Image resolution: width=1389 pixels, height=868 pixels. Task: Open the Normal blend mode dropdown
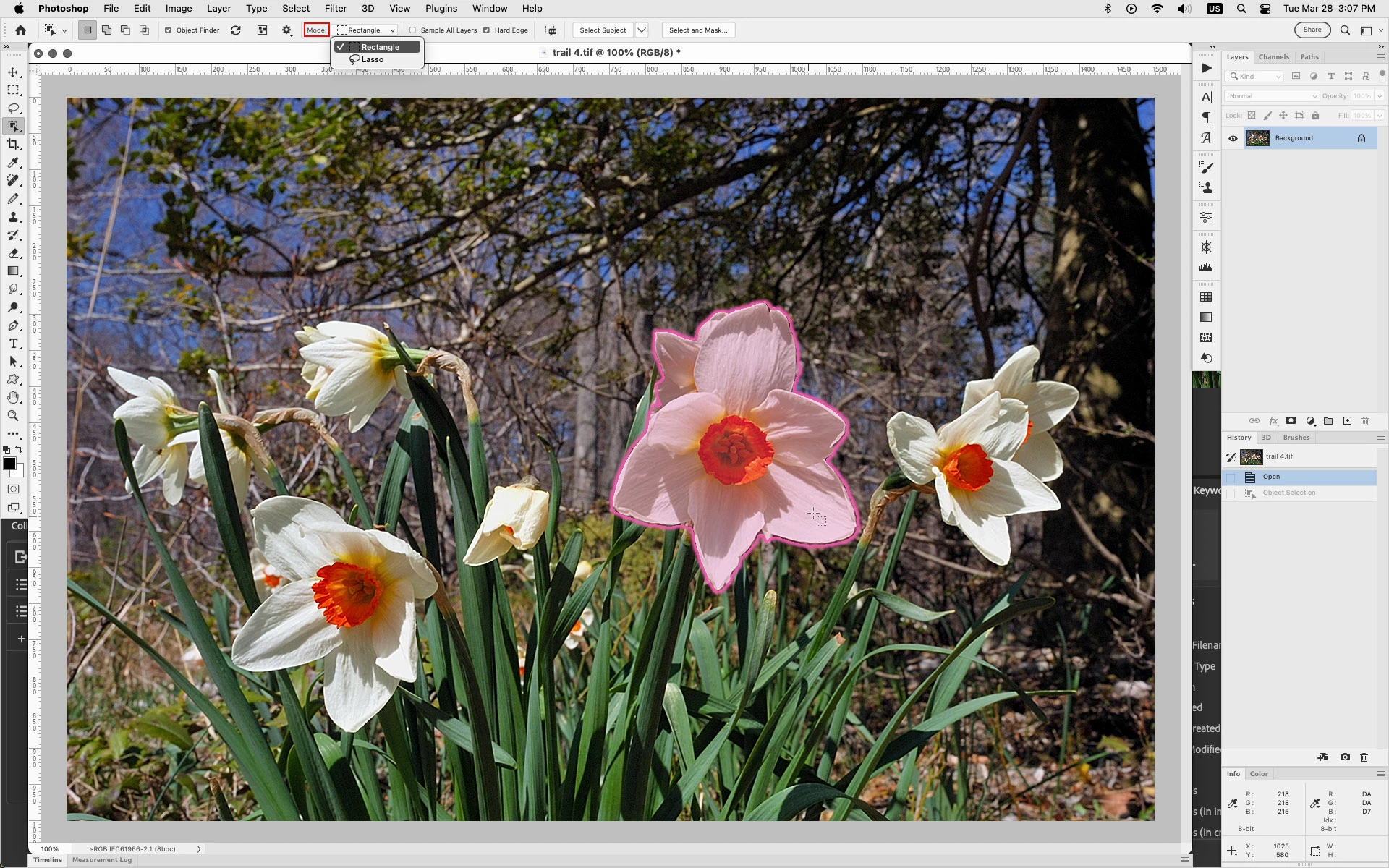coord(1271,96)
